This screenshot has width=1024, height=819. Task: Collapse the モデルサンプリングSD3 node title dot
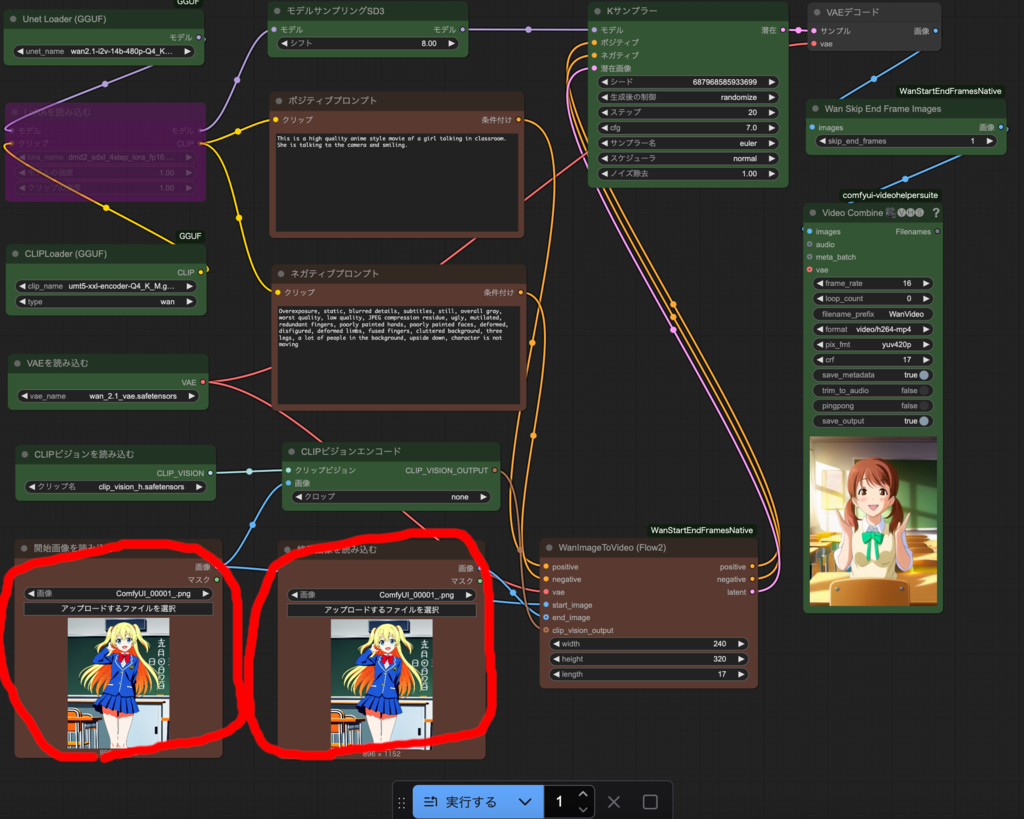[278, 11]
